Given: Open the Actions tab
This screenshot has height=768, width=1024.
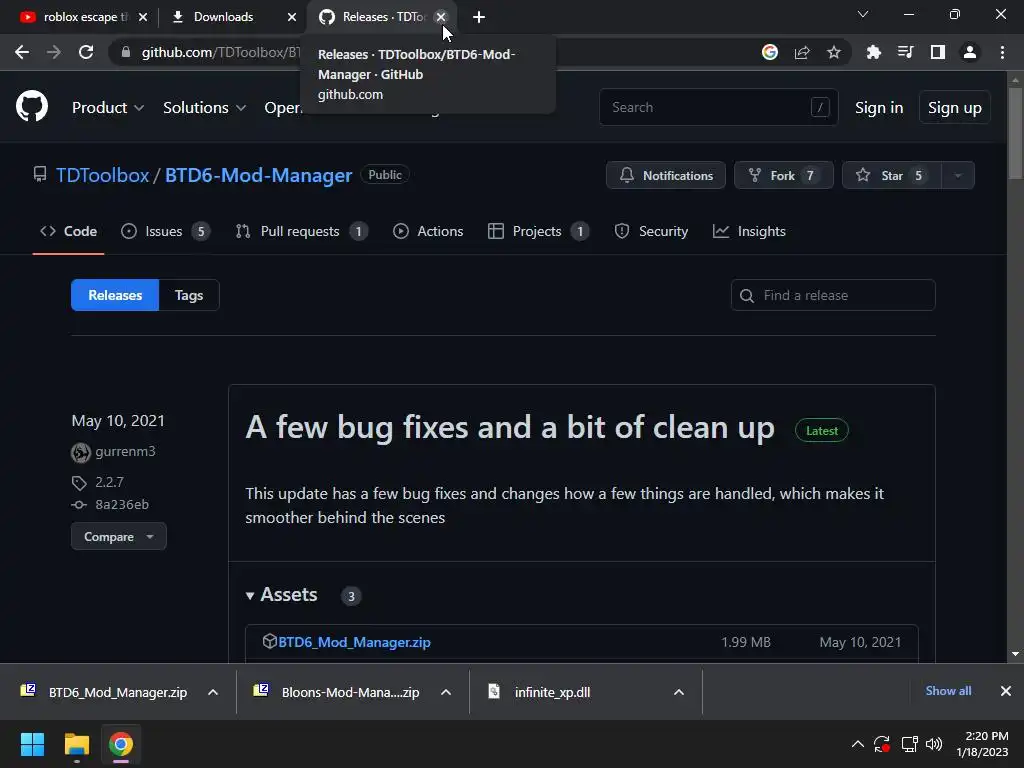Looking at the screenshot, I should [x=428, y=231].
